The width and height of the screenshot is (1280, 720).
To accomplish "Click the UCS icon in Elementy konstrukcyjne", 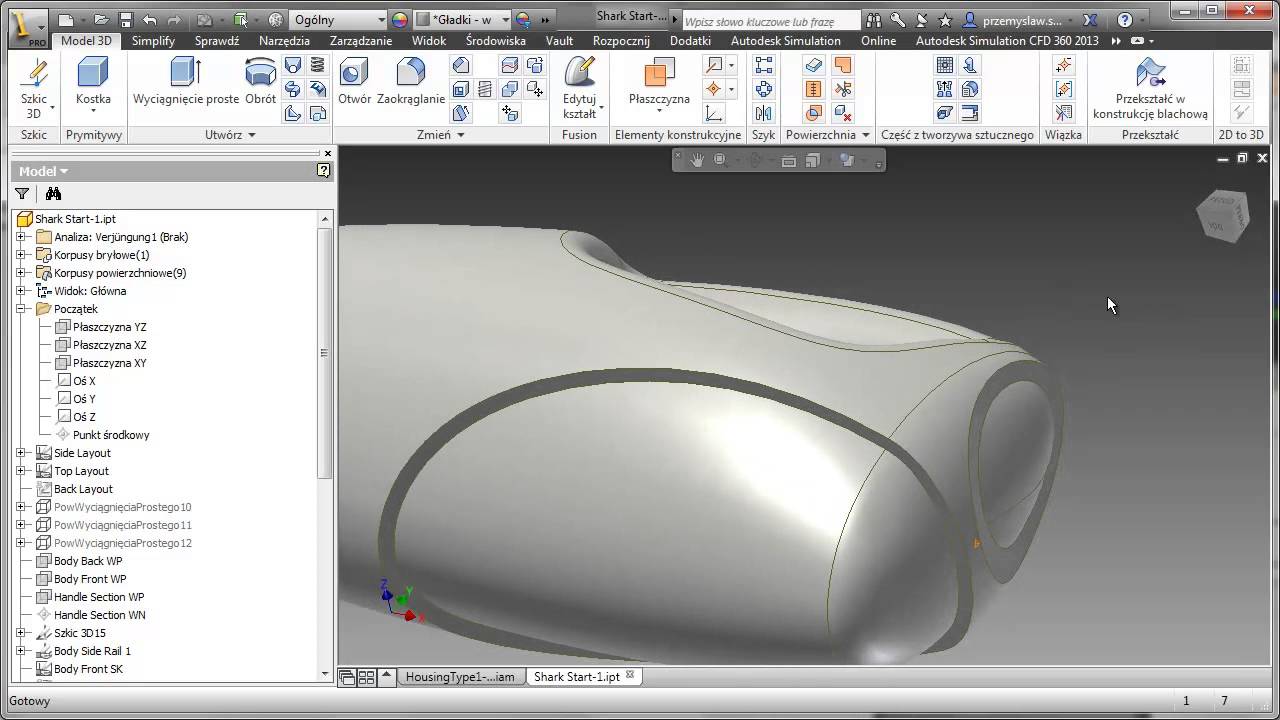I will (x=714, y=113).
